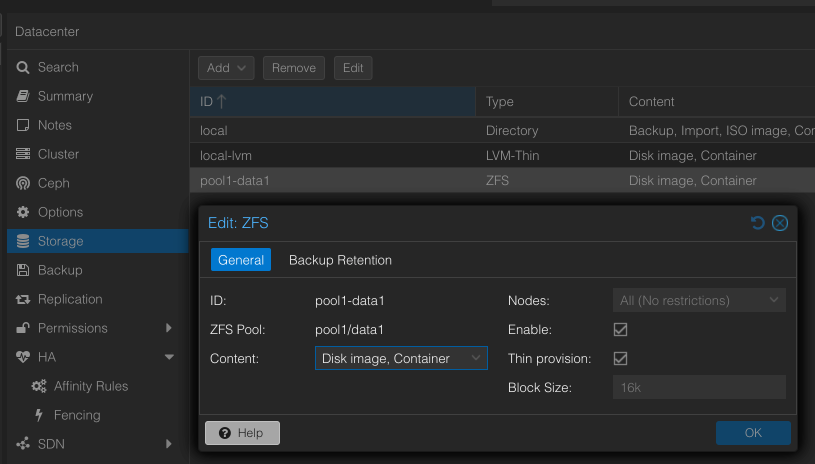815x464 pixels.
Task: Open the Ceph menu item
Action: pyautogui.click(x=98, y=183)
